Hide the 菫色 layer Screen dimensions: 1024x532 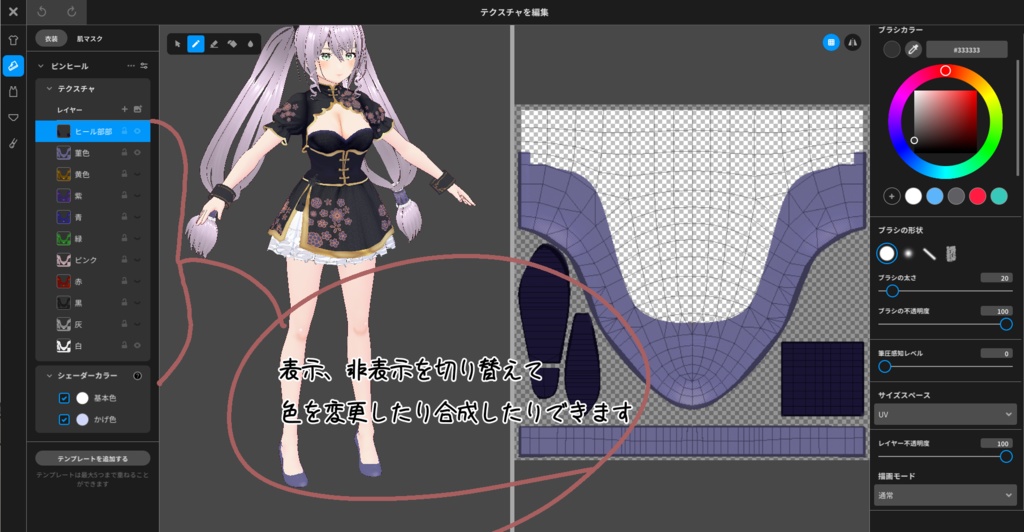[138, 153]
